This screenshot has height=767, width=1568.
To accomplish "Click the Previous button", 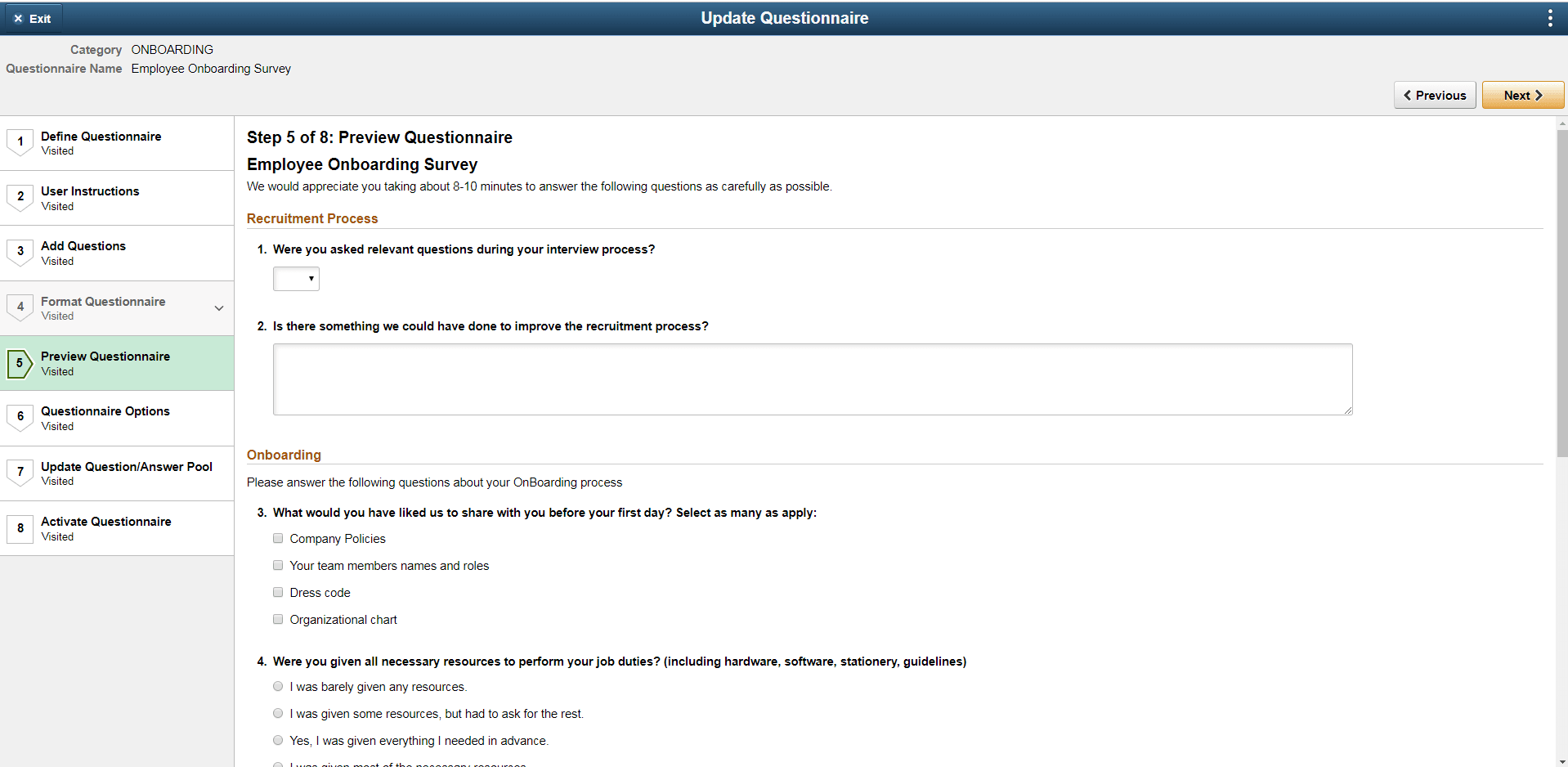I will point(1435,95).
